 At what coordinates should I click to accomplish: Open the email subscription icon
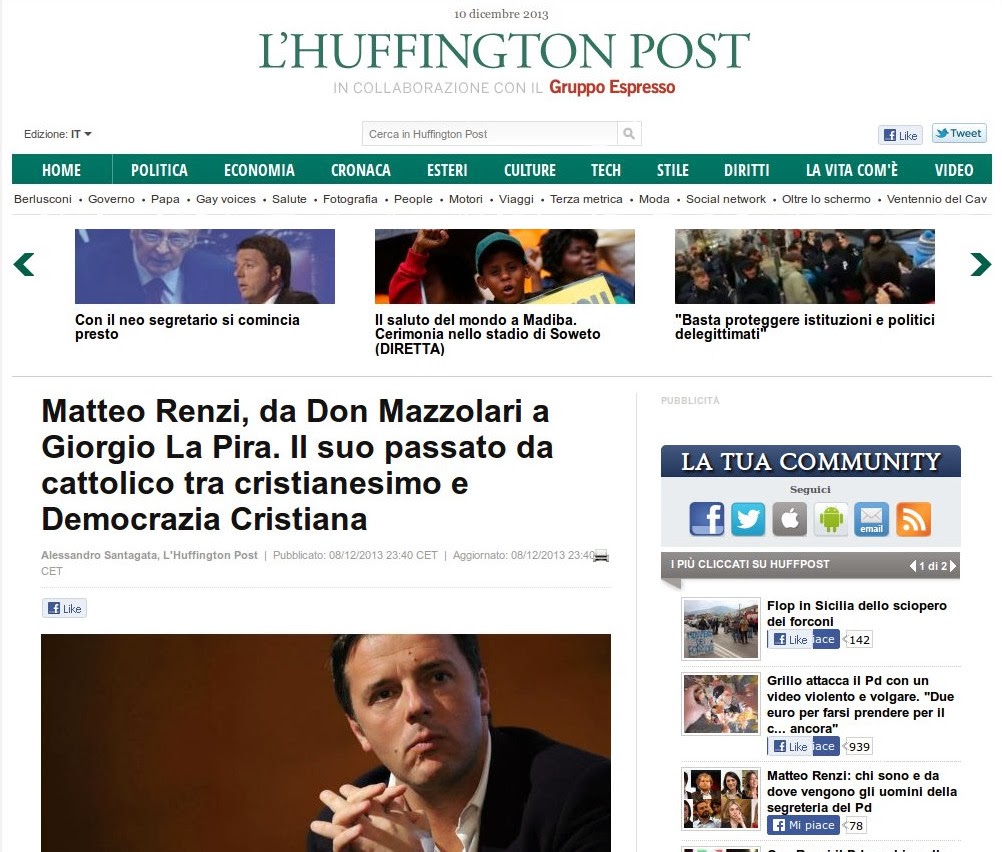pyautogui.click(x=872, y=518)
